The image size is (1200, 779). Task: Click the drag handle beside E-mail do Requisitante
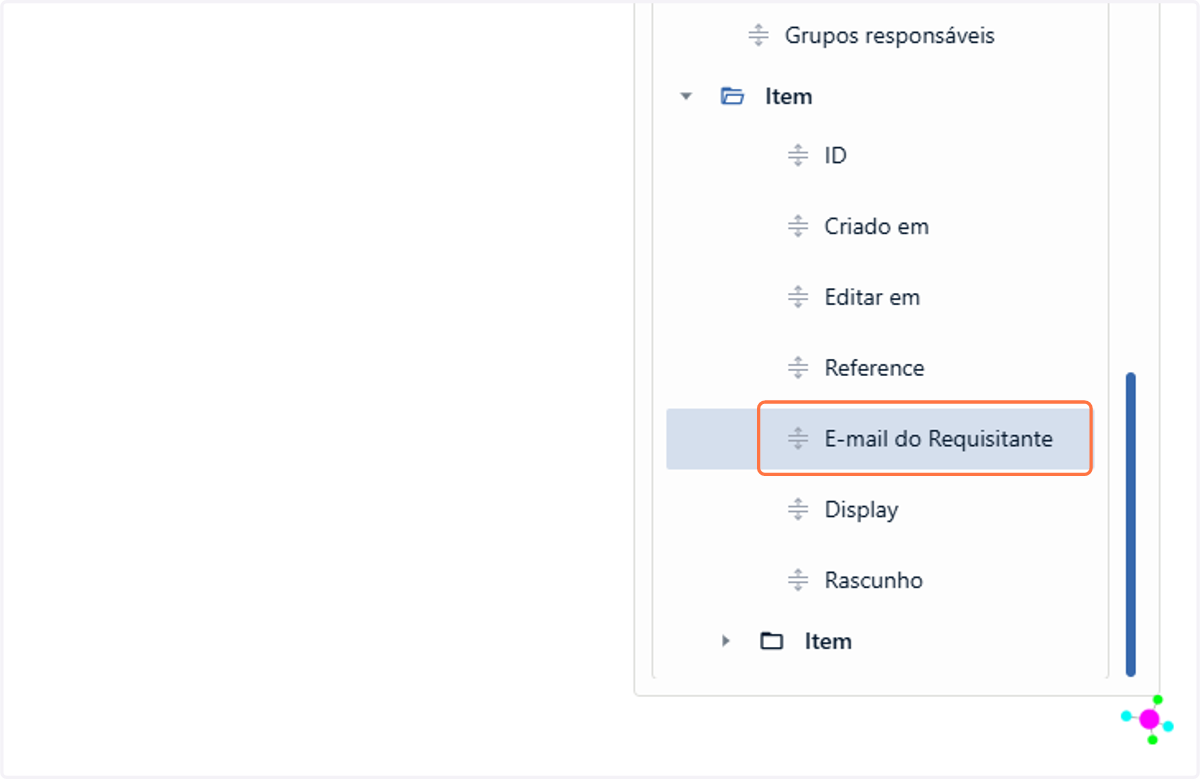pyautogui.click(x=798, y=438)
